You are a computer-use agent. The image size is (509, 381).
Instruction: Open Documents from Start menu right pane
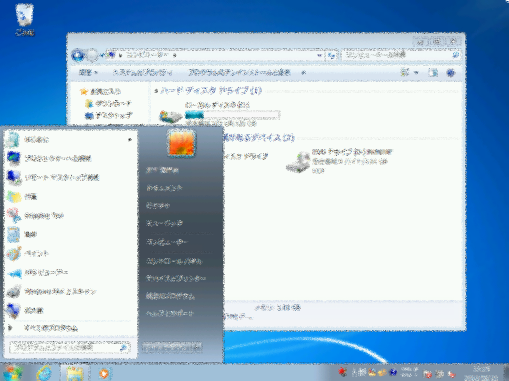tap(164, 188)
